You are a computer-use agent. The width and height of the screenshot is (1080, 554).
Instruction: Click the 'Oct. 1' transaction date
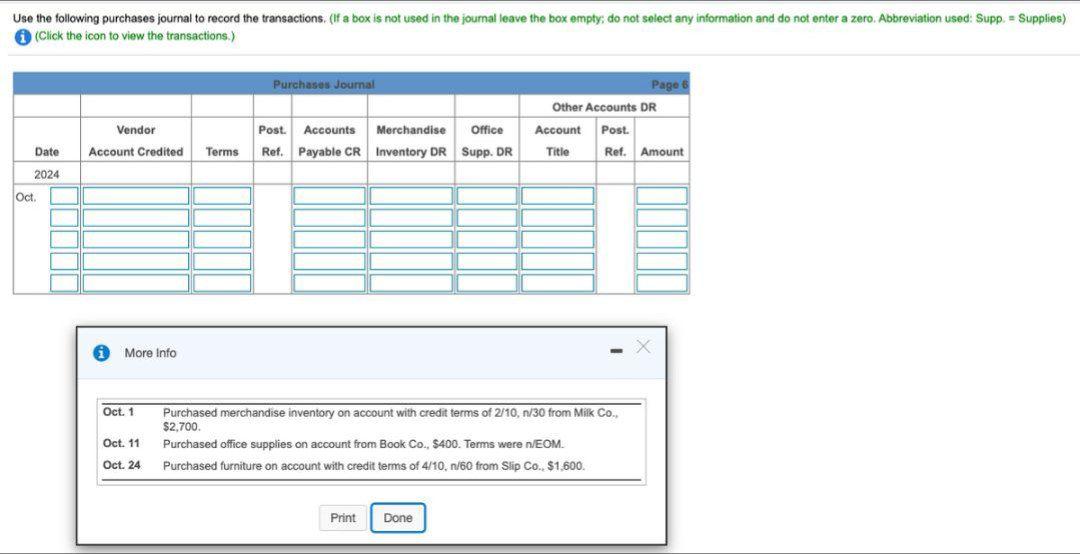pos(118,412)
